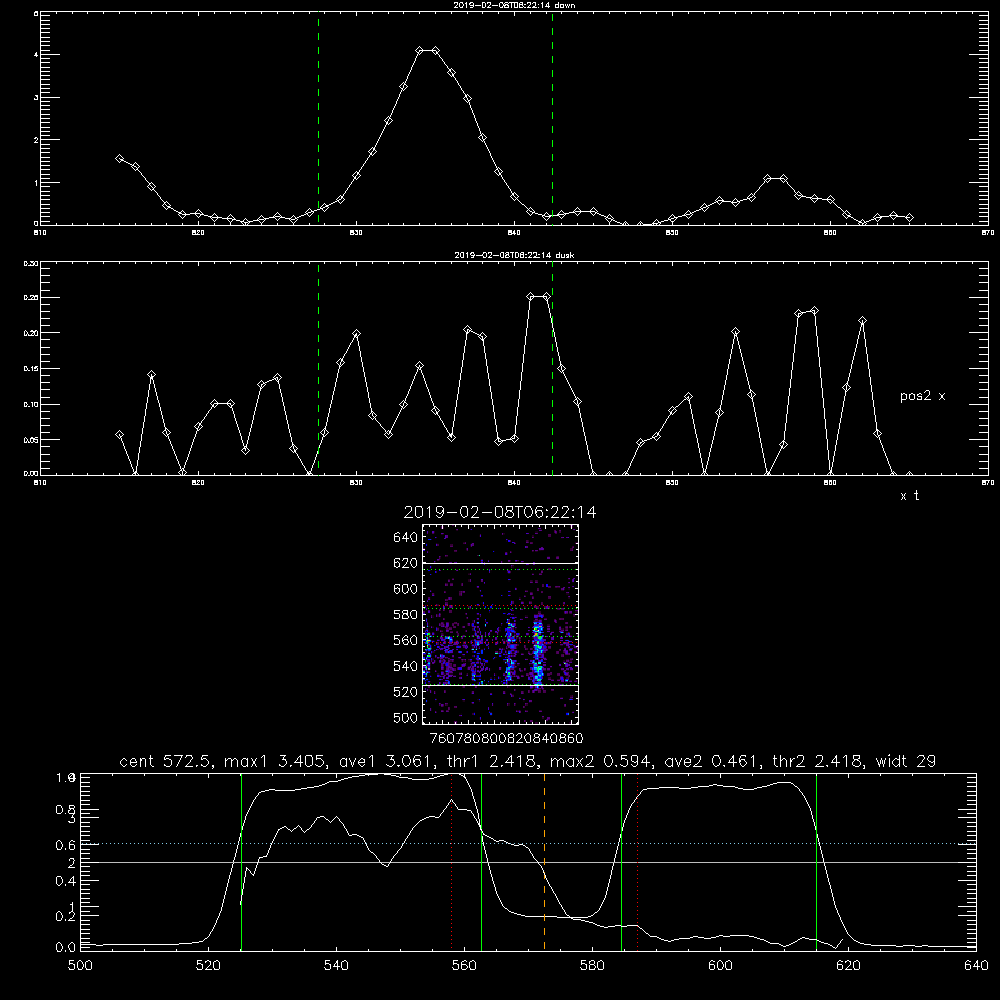Click the right green dashed line in dusk plot

tap(552, 368)
